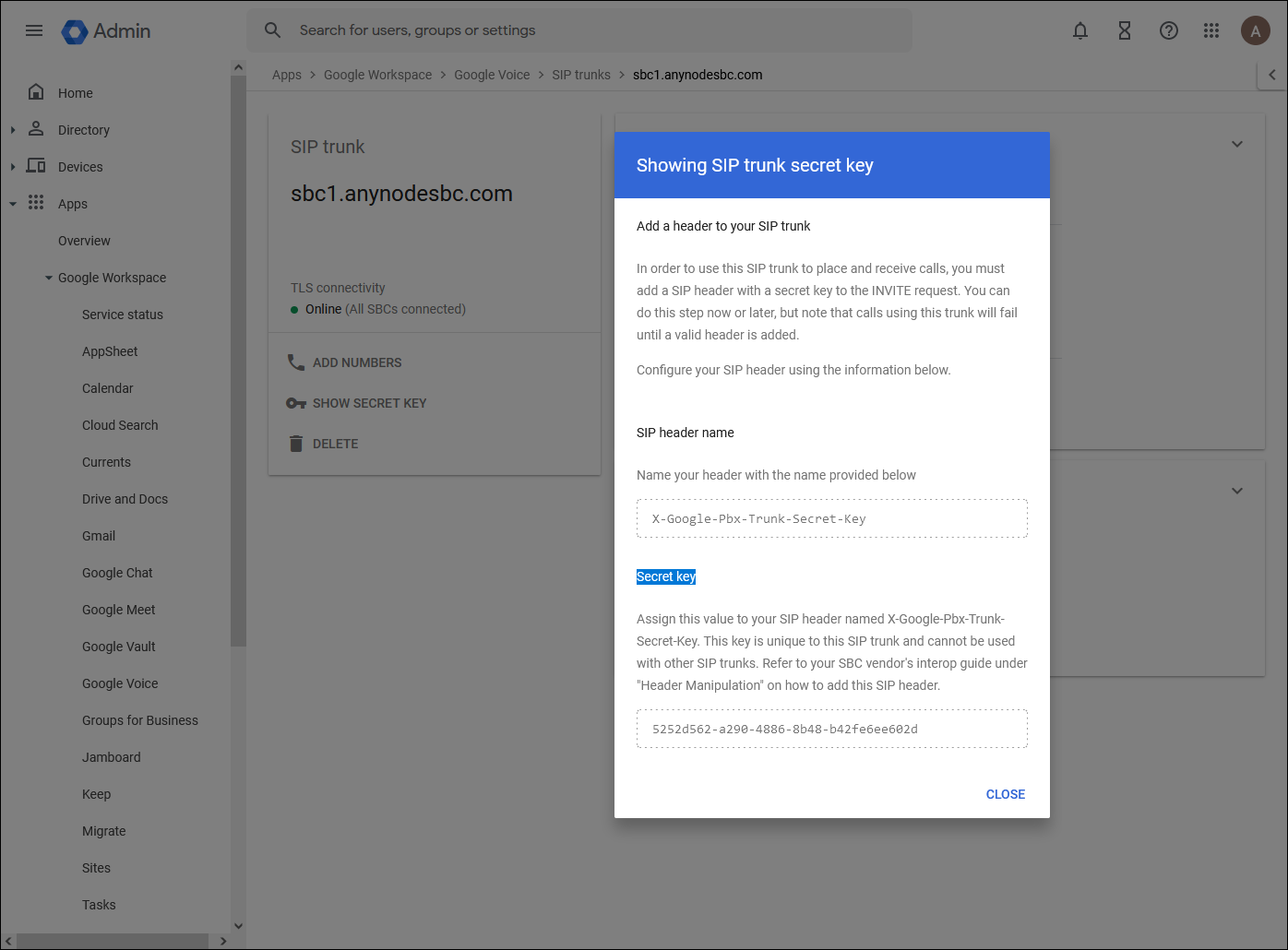Select Google Voice in the sidebar

tap(120, 683)
